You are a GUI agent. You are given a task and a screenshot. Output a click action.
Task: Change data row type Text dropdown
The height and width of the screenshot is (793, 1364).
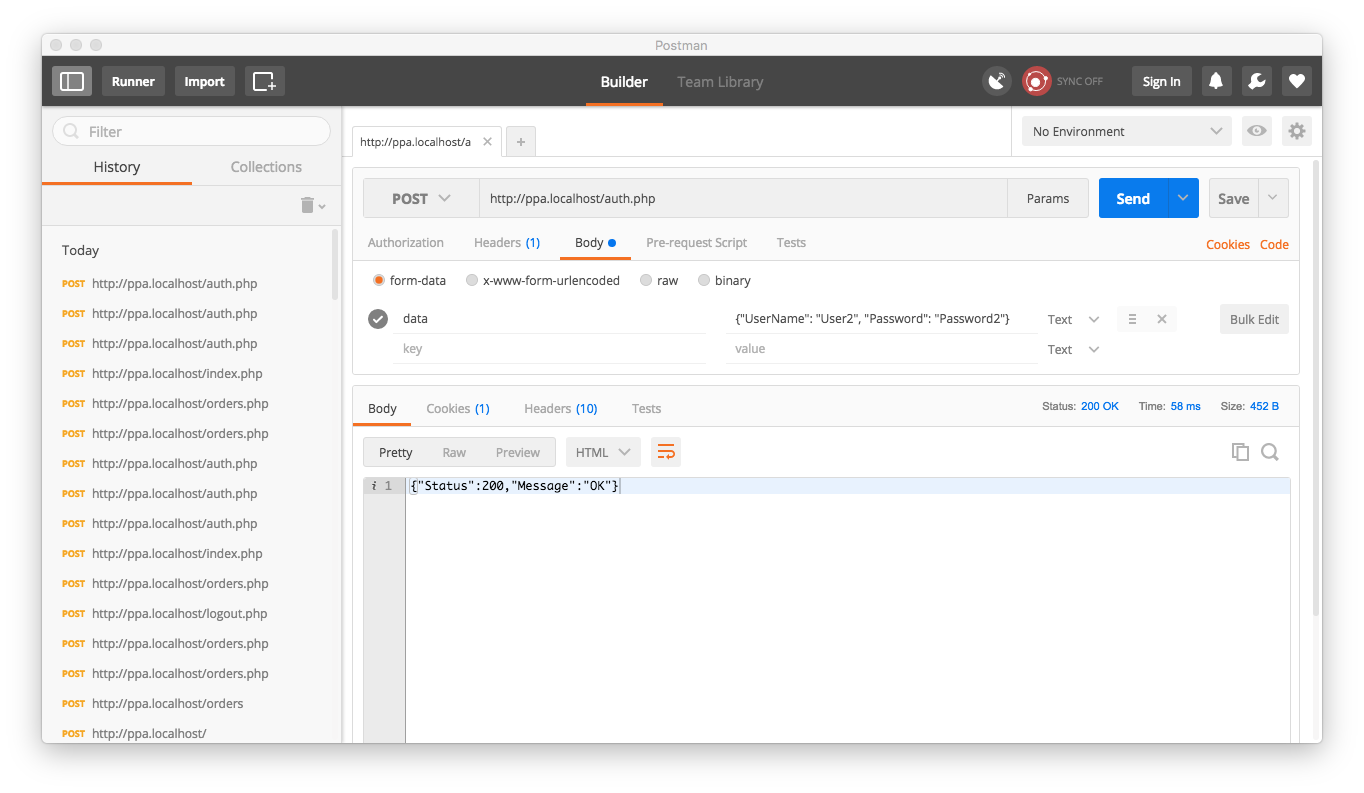1074,319
